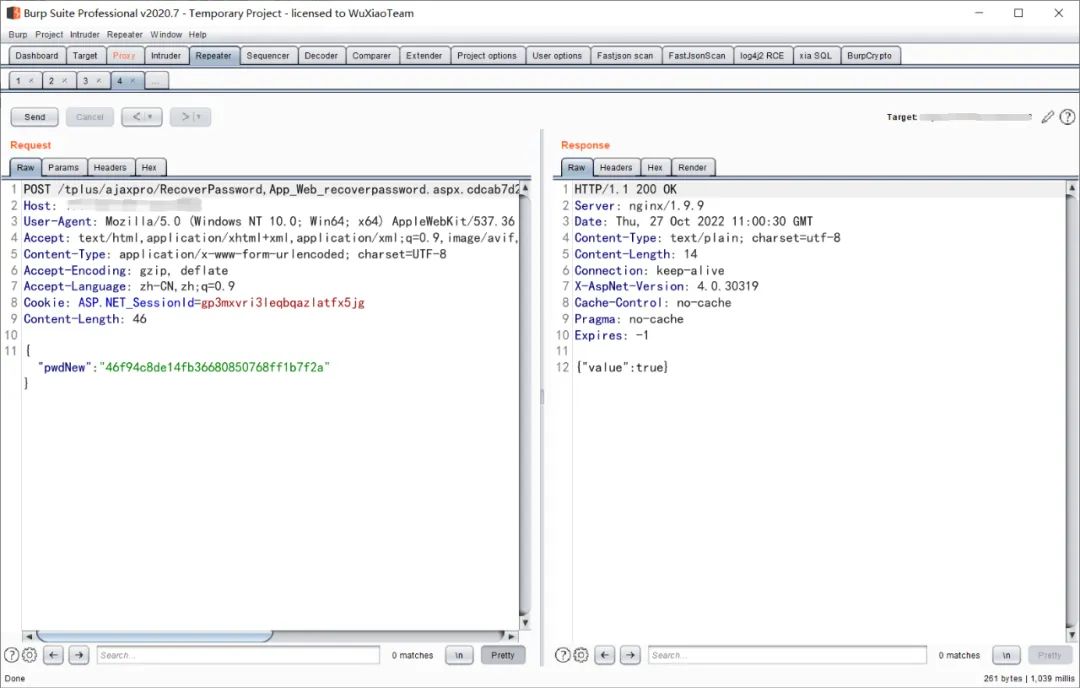
Task: Go to previous request search match arrow
Action: [53, 655]
